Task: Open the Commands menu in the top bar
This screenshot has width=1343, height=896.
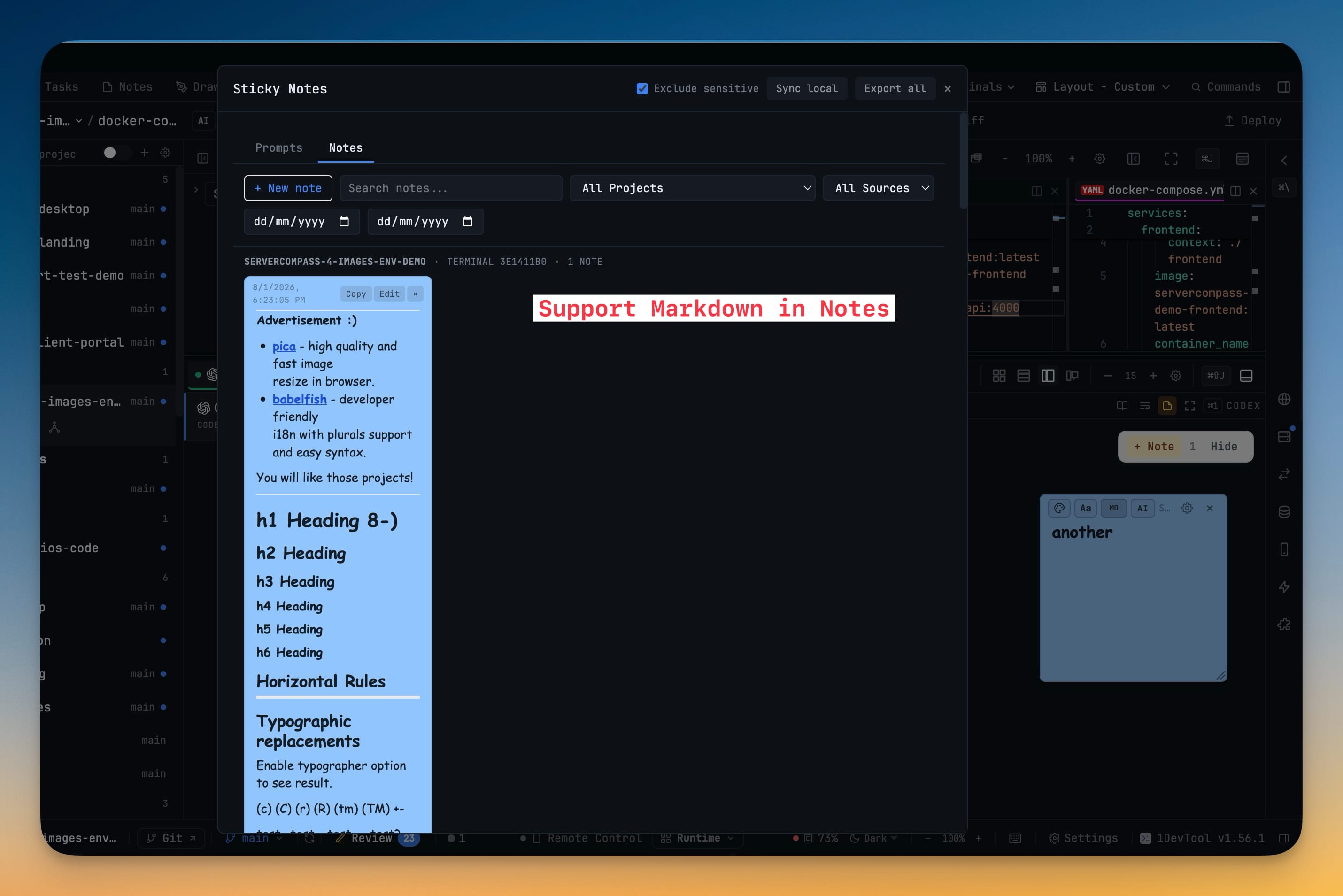Action: click(x=1226, y=87)
